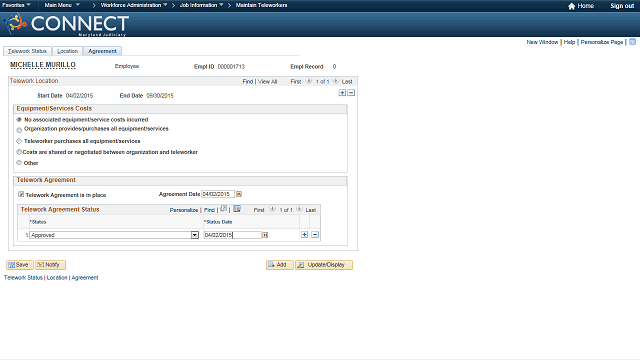The height and width of the screenshot is (360, 640).
Task: Delete the Telework Agreement Status row
Action: click(315, 235)
